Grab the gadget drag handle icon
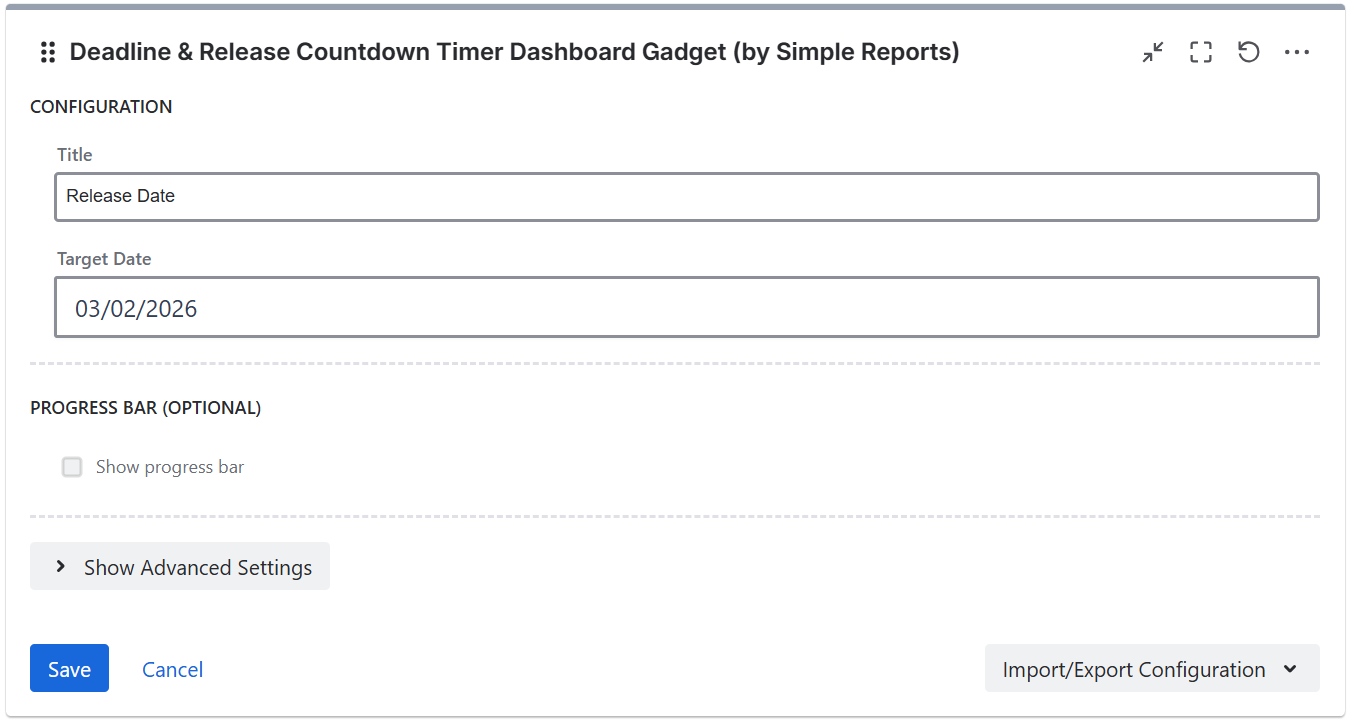The height and width of the screenshot is (722, 1352). coord(47,53)
